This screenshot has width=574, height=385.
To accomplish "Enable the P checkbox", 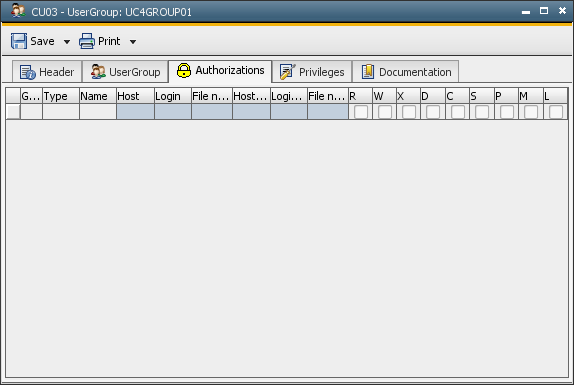I will (507, 112).
